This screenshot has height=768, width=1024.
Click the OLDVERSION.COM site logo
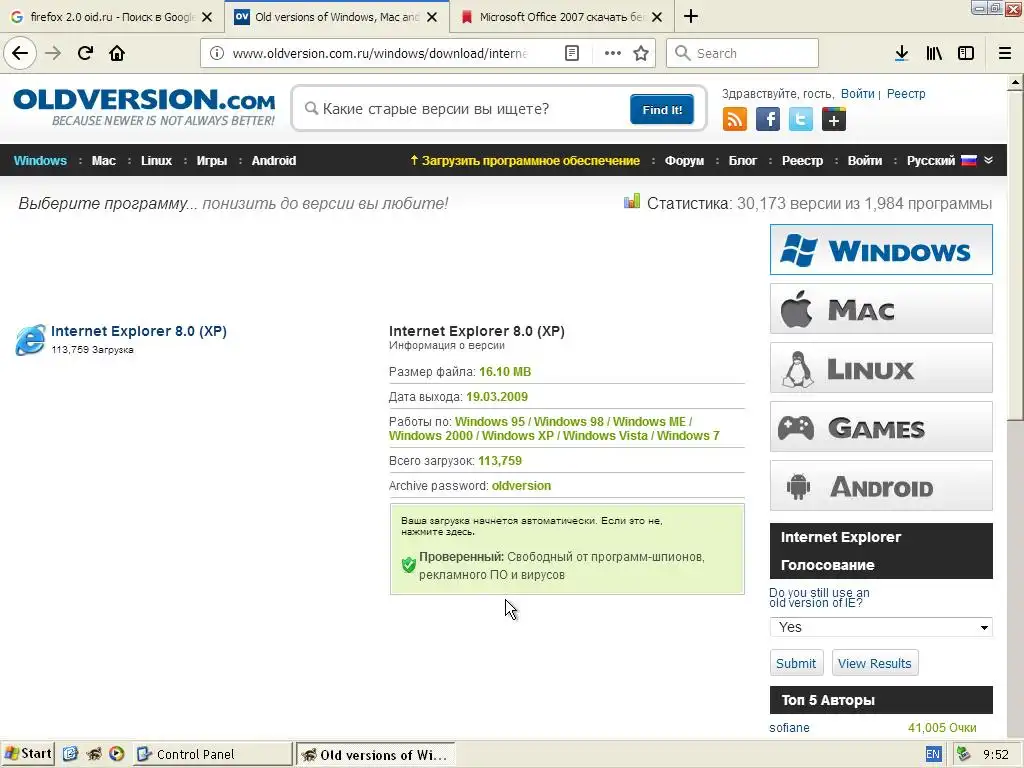click(x=144, y=106)
